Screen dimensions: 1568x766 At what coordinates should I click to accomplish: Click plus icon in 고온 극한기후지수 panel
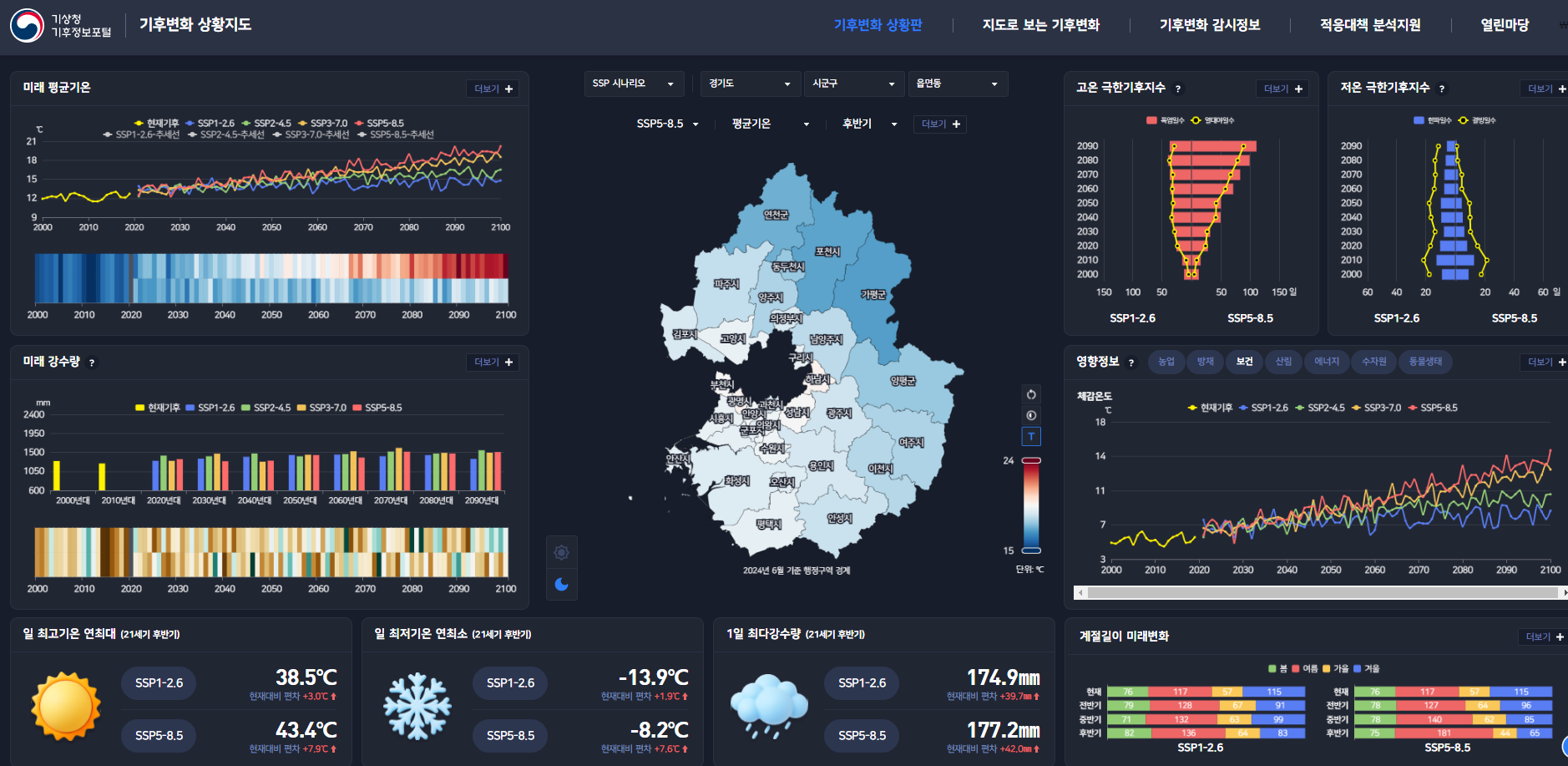click(x=1298, y=89)
